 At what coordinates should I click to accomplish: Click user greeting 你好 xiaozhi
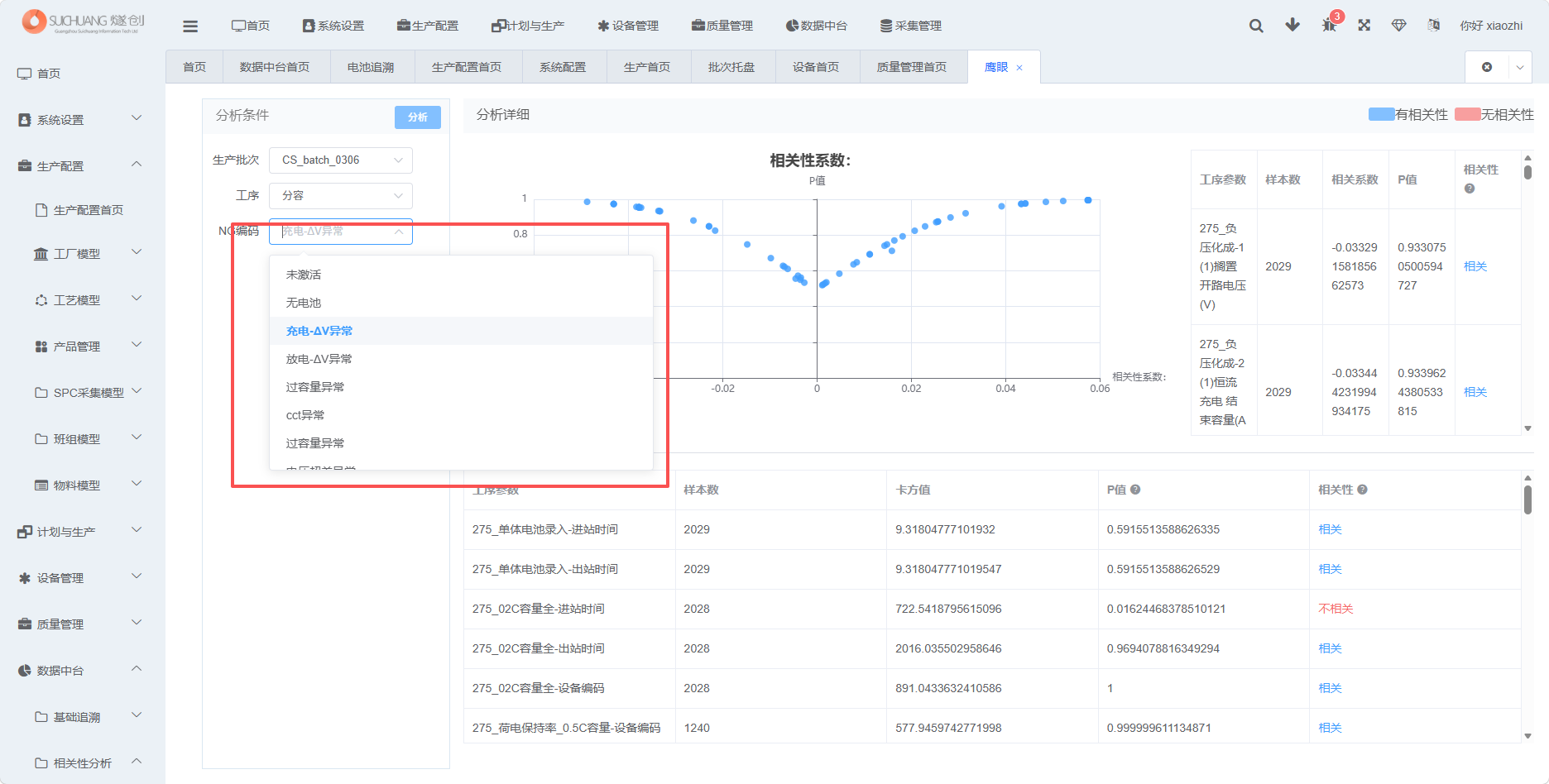tap(1491, 26)
